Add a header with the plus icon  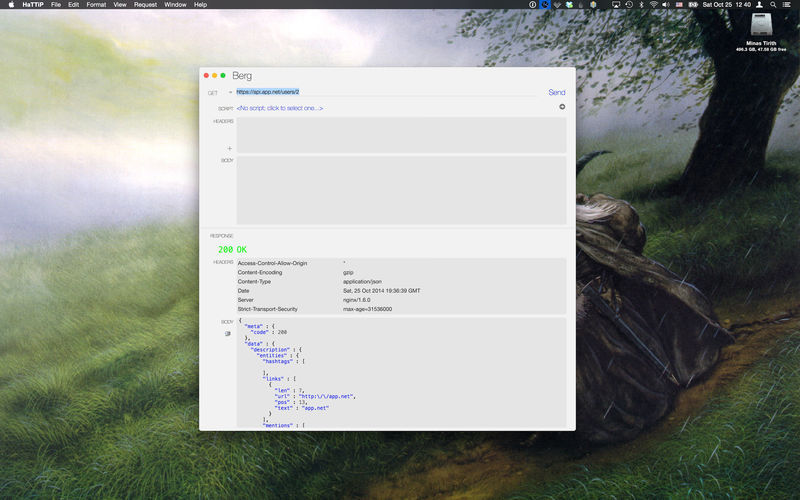pos(229,148)
